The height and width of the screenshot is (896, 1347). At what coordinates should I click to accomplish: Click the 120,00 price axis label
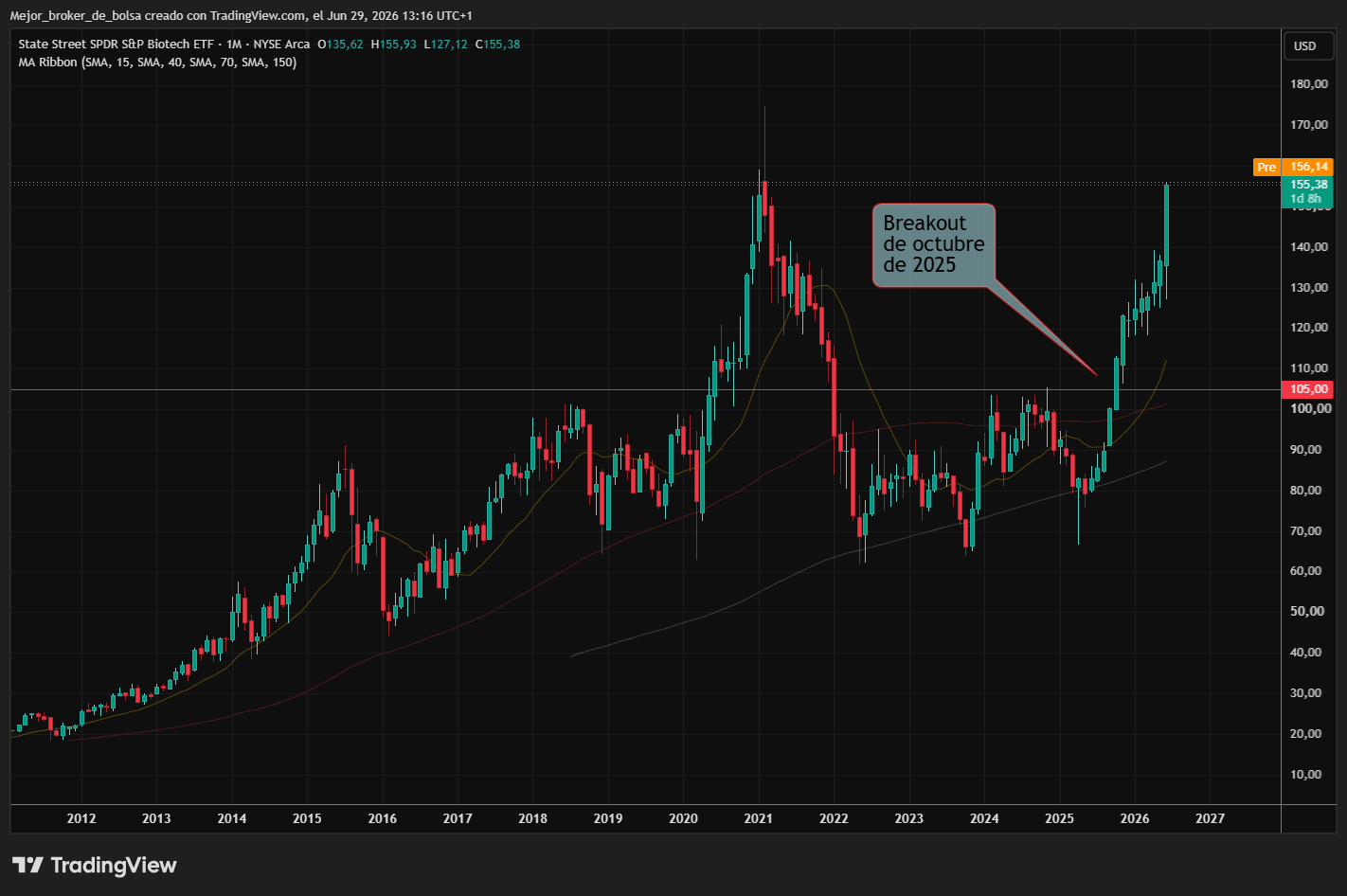1310,328
